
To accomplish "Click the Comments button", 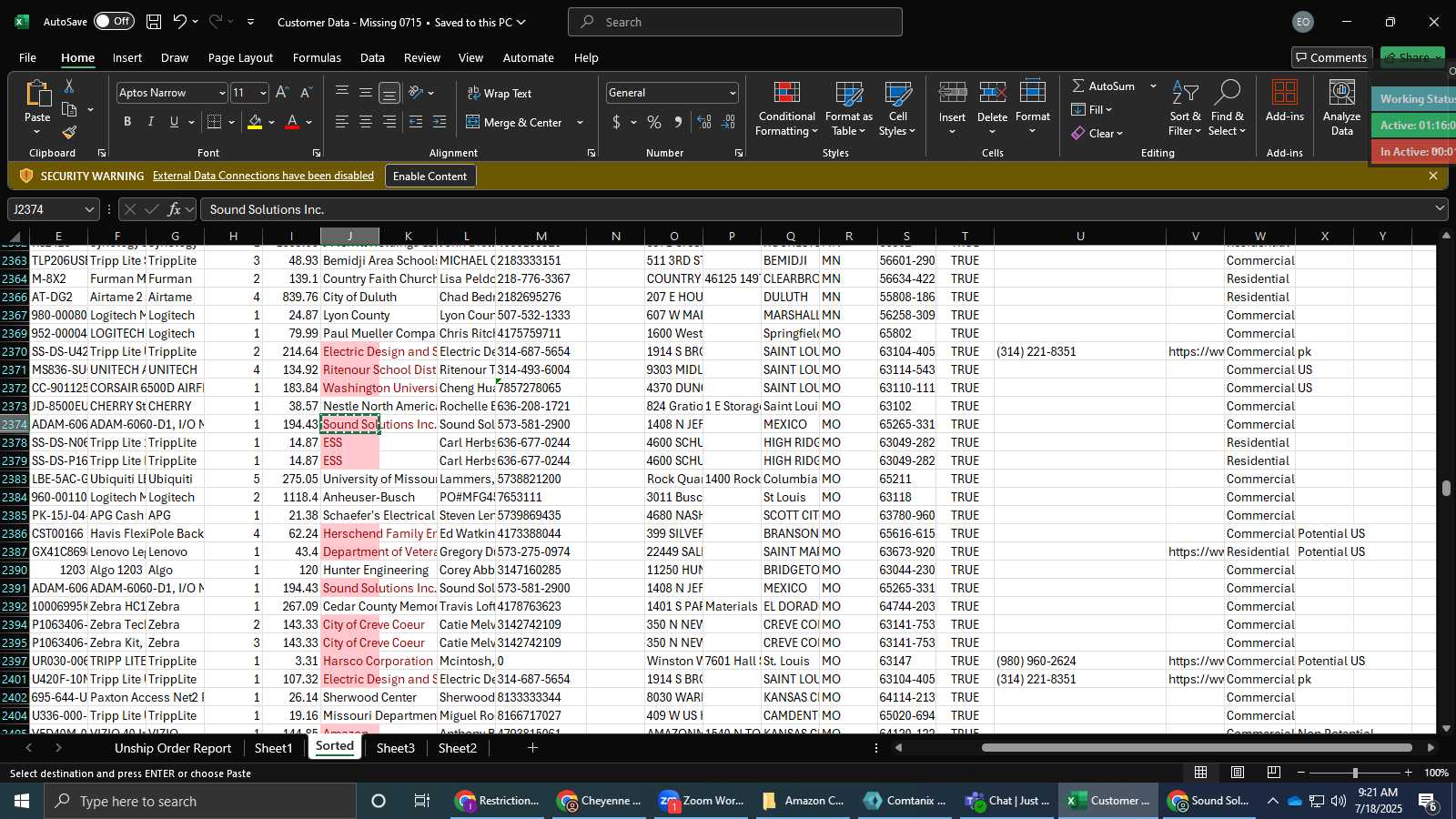I will click(x=1331, y=57).
